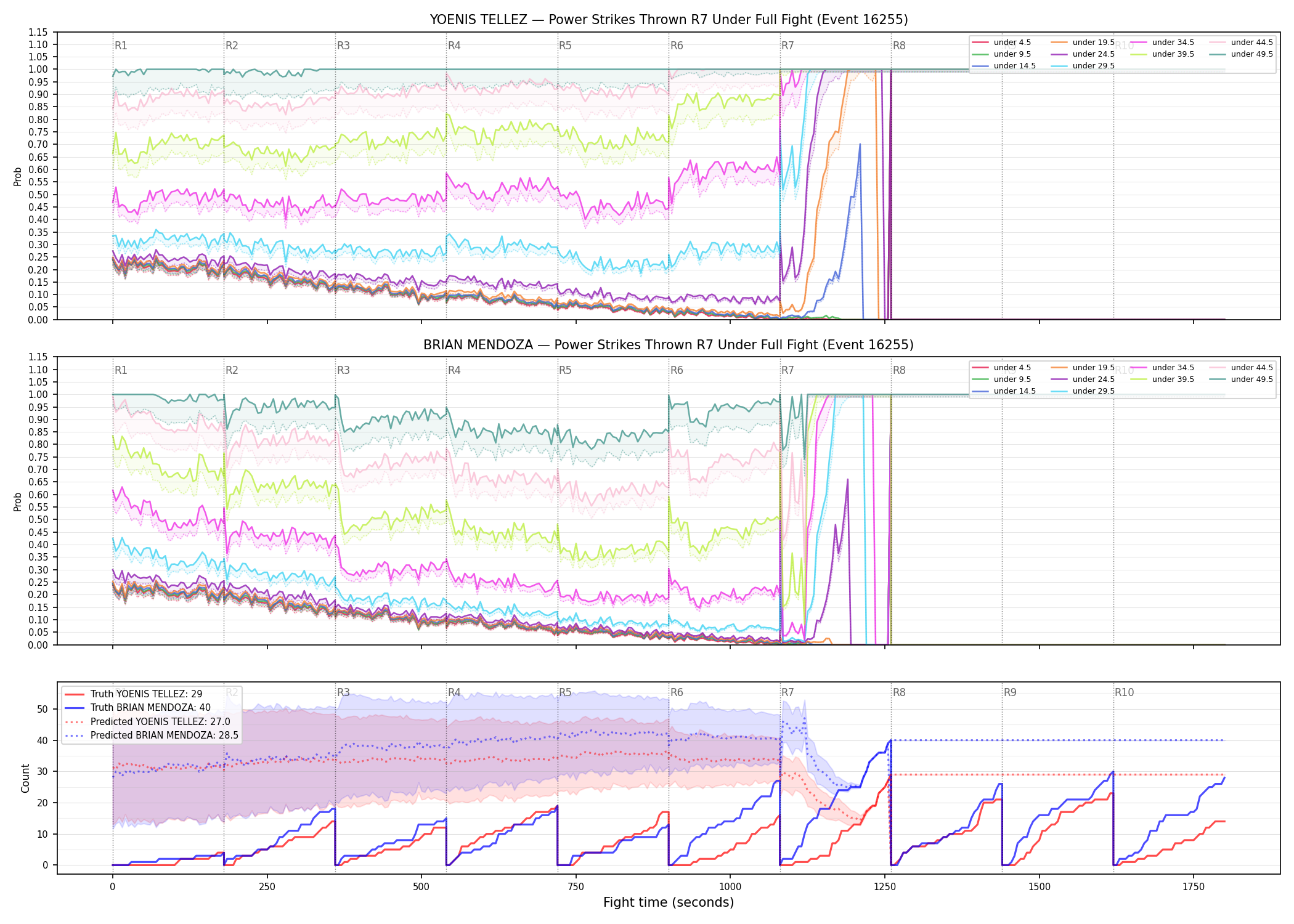Select the R8 round marker in the Tellez chart
The image size is (1294, 924).
[x=899, y=46]
